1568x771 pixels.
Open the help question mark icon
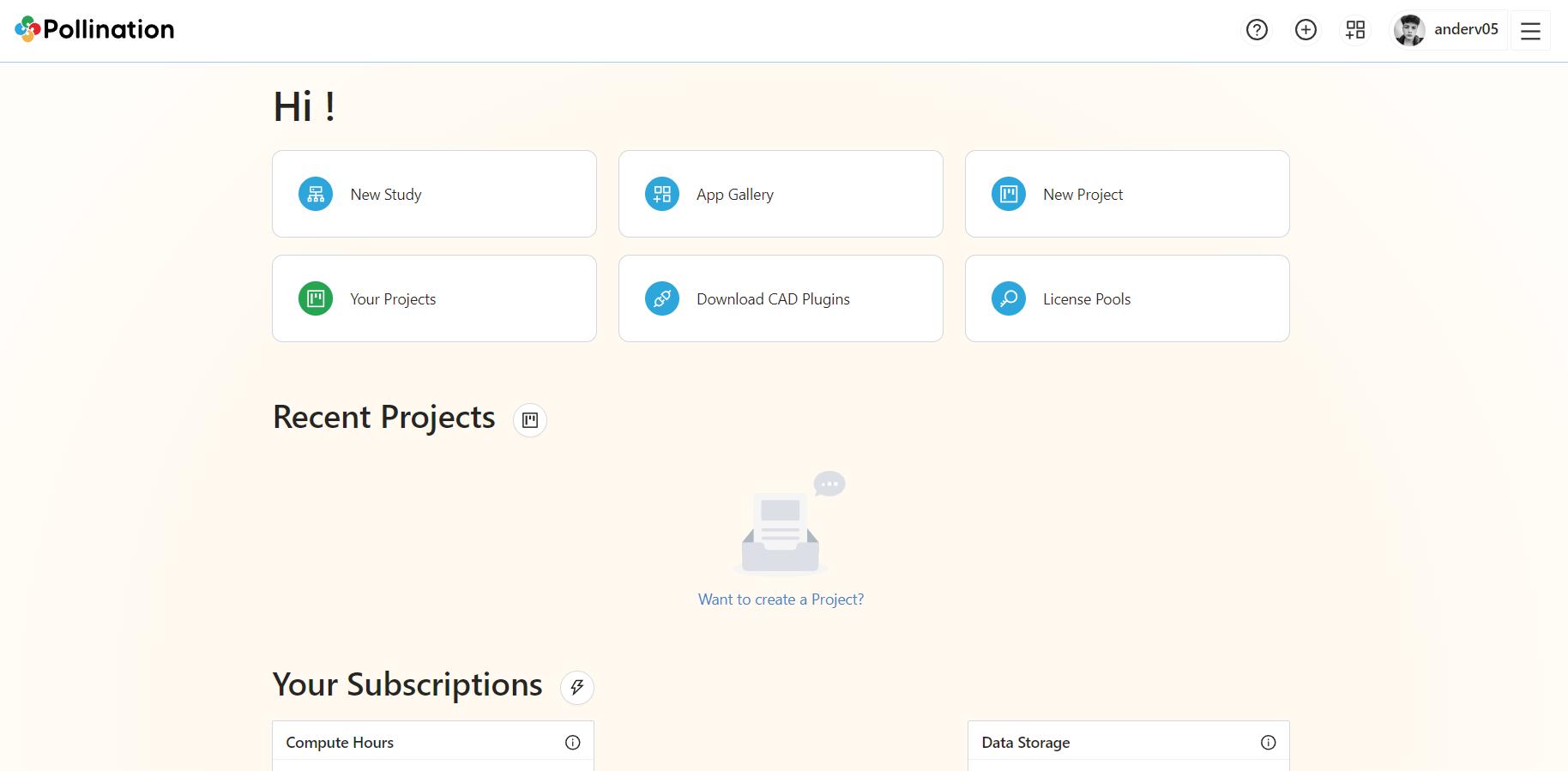pos(1257,30)
